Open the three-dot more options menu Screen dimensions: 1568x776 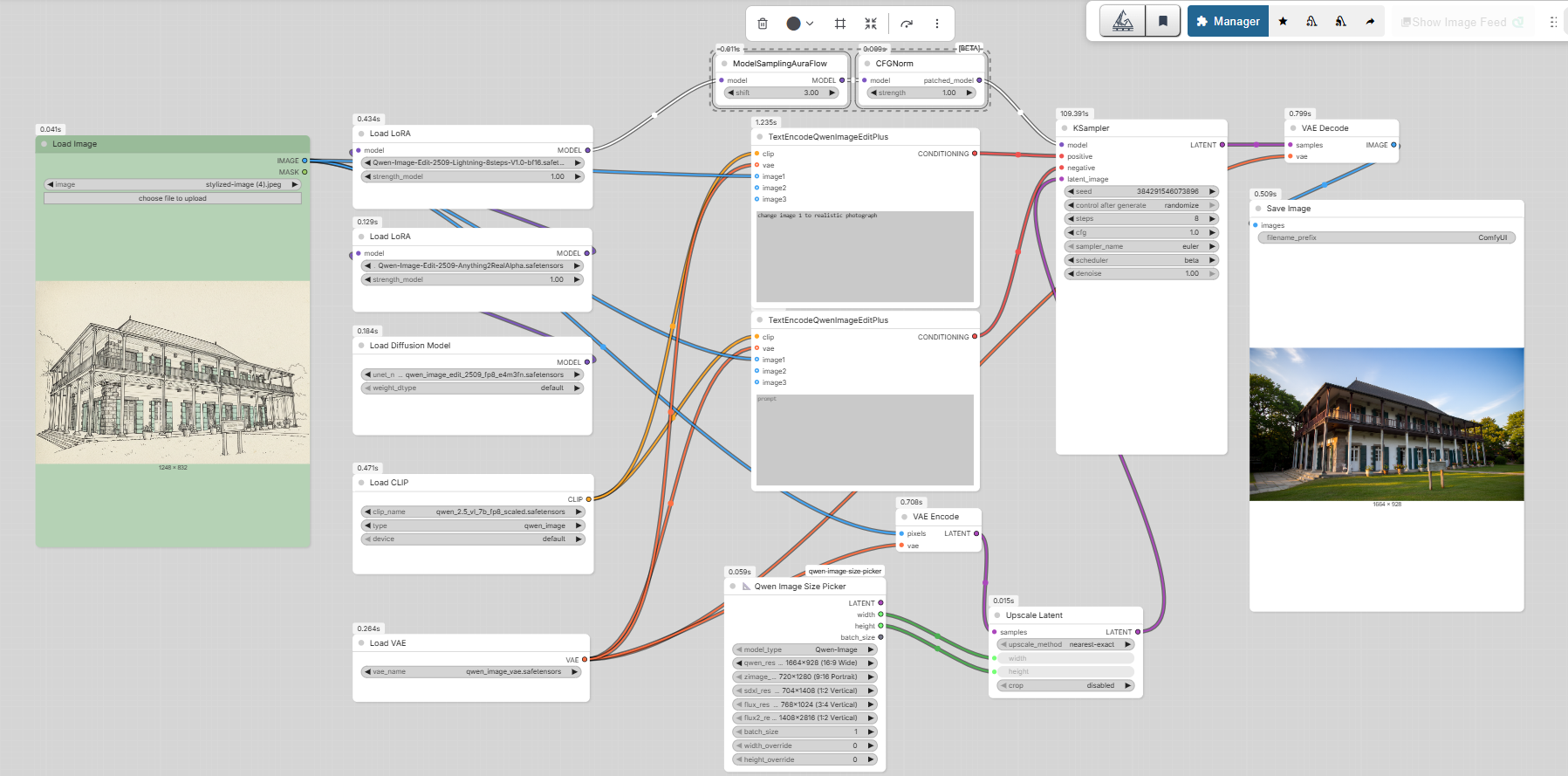pyautogui.click(x=937, y=24)
